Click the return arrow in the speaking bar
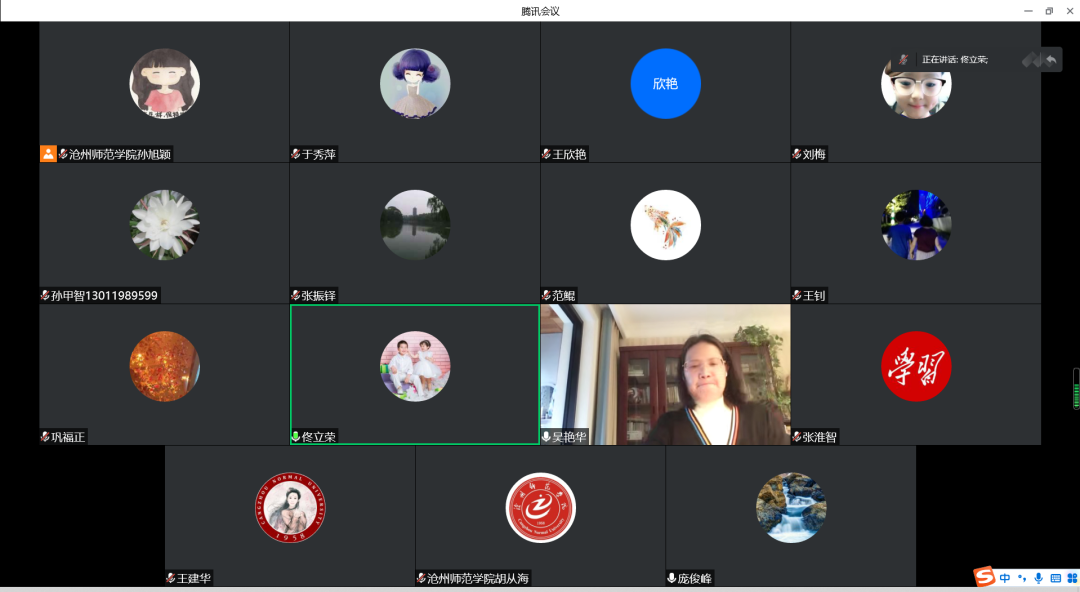Screen dimensions: 1080x592 tap(1051, 60)
